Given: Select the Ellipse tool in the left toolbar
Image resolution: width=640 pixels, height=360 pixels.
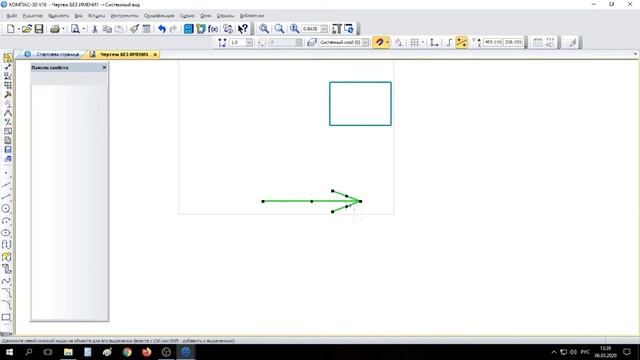Looking at the screenshot, I should [x=6, y=233].
